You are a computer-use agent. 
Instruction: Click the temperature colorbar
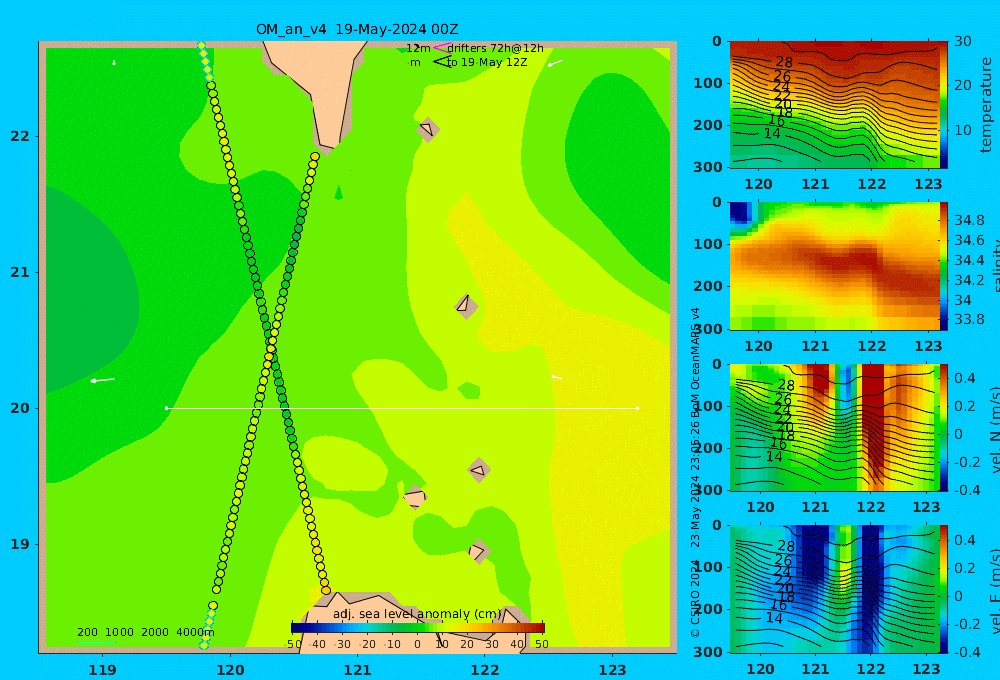tap(944, 105)
